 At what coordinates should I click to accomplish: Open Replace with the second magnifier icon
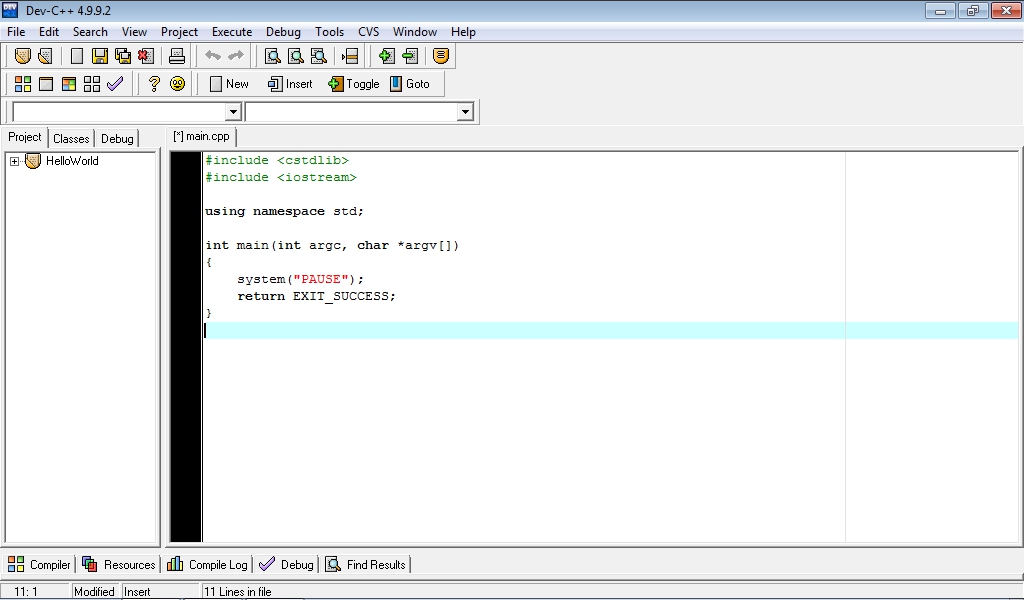(x=296, y=56)
